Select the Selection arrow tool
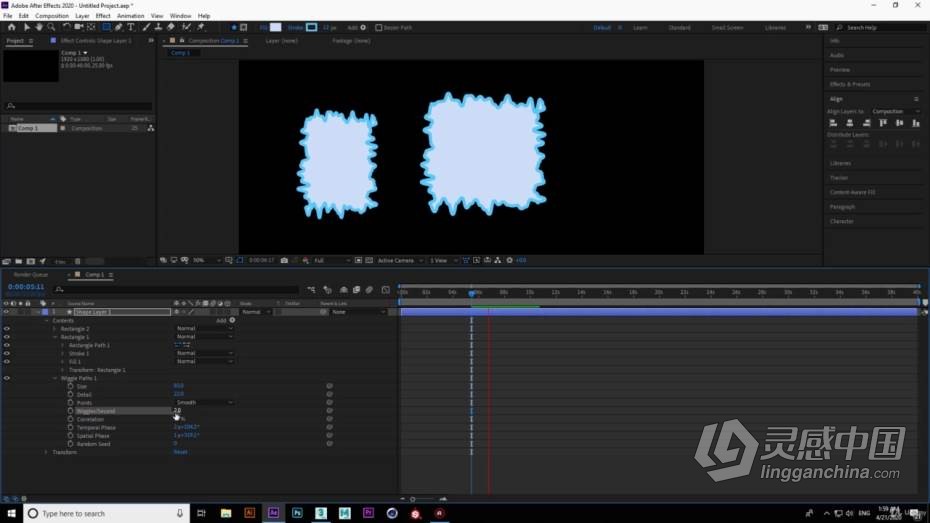The image size is (930, 523). (27, 27)
